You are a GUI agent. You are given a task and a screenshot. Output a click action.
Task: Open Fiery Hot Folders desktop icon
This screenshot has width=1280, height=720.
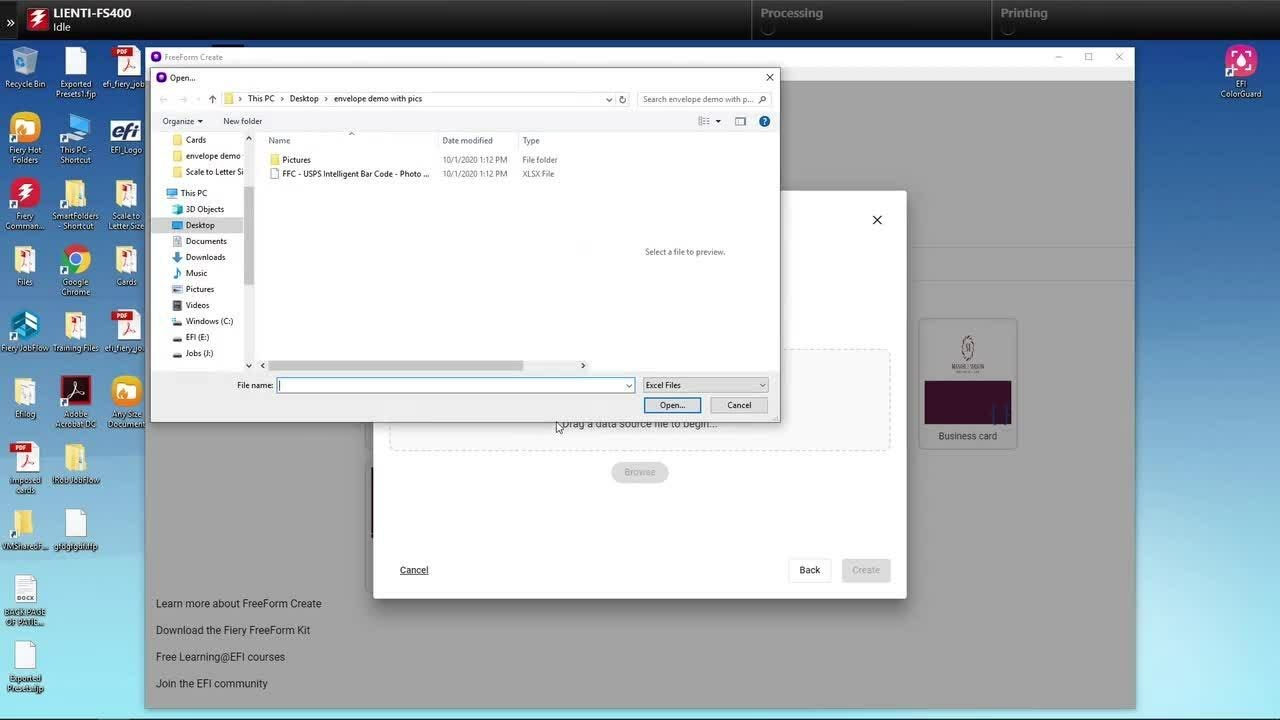(25, 138)
